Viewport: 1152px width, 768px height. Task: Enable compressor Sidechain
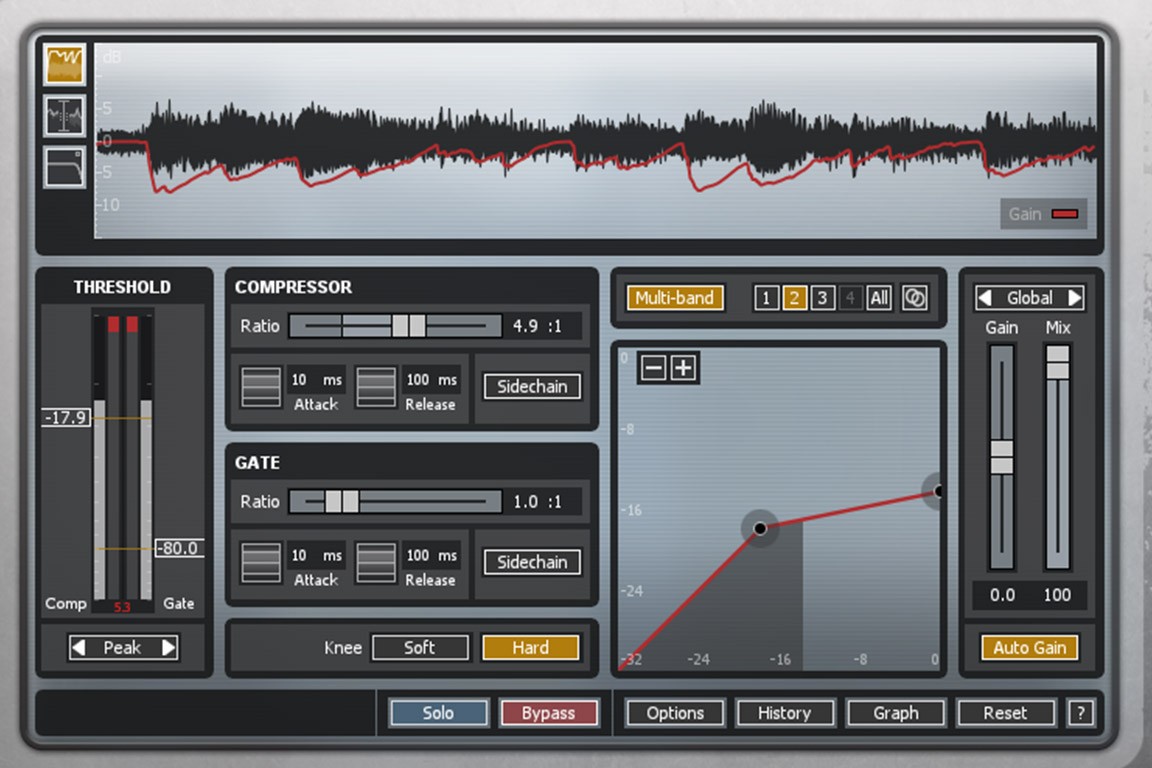(x=532, y=387)
